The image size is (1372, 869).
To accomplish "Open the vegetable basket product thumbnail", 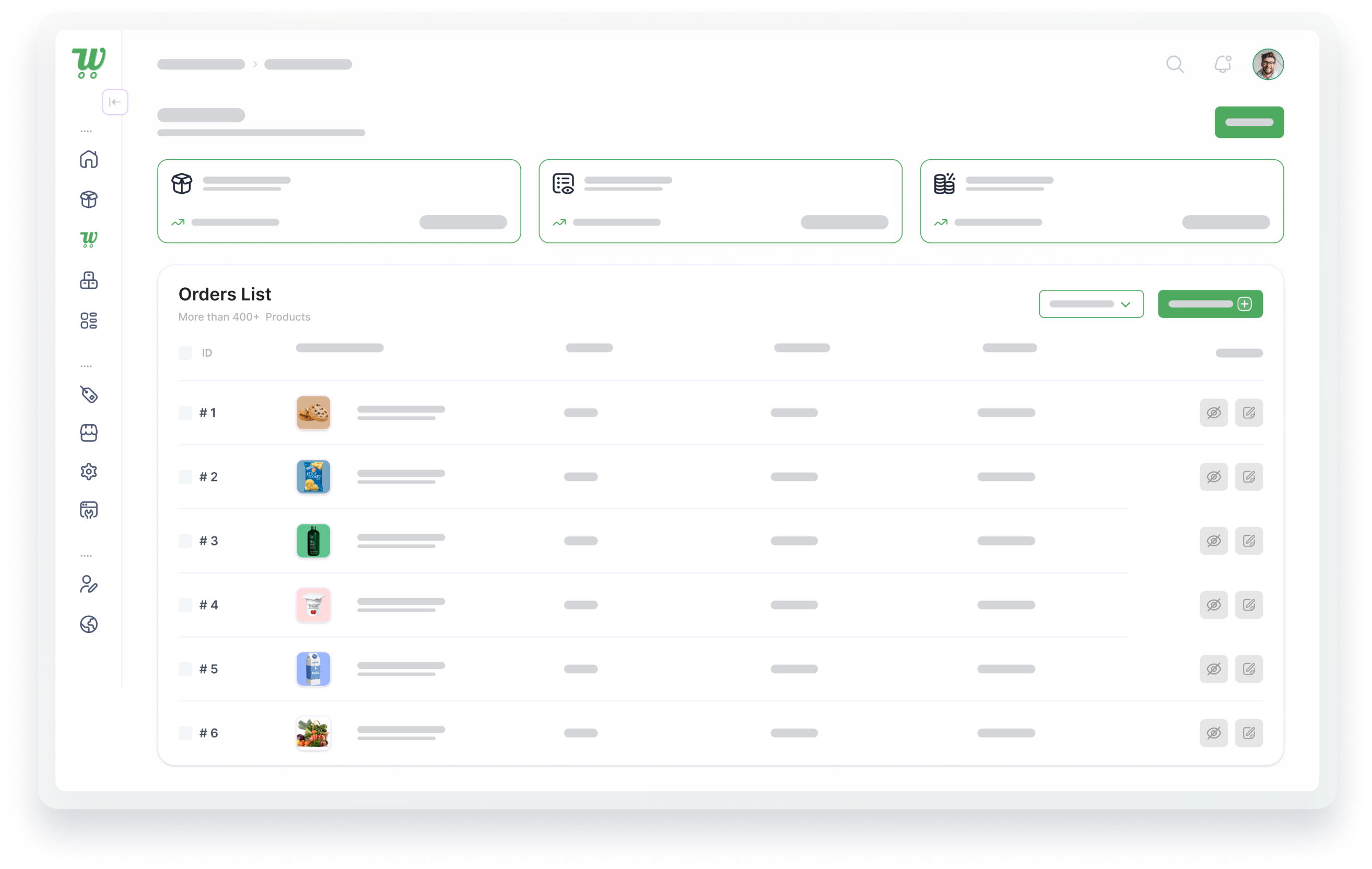I will pyautogui.click(x=313, y=733).
